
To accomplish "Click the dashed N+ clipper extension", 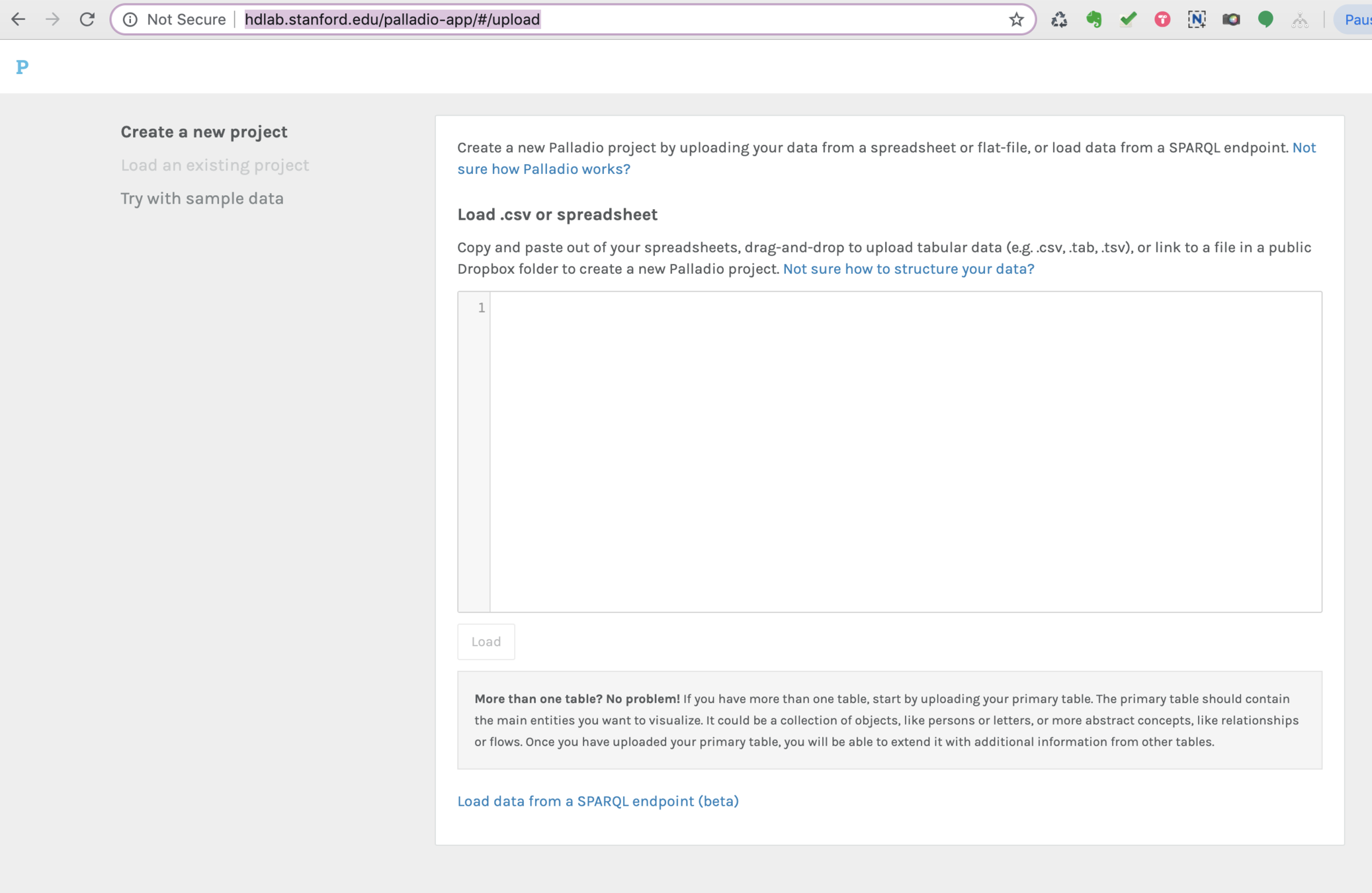I will coord(1197,20).
